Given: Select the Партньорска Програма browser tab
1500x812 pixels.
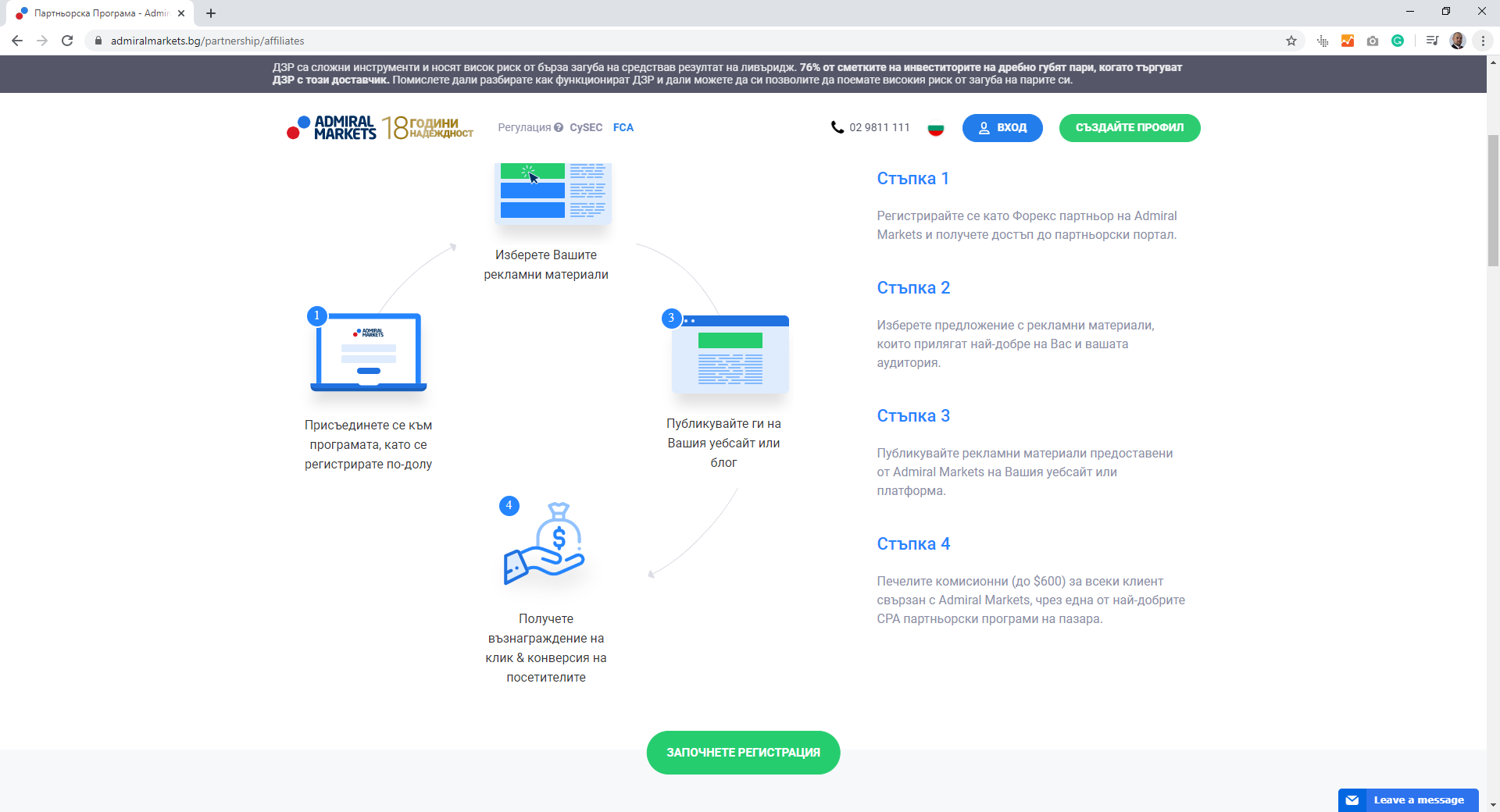Looking at the screenshot, I should 100,13.
